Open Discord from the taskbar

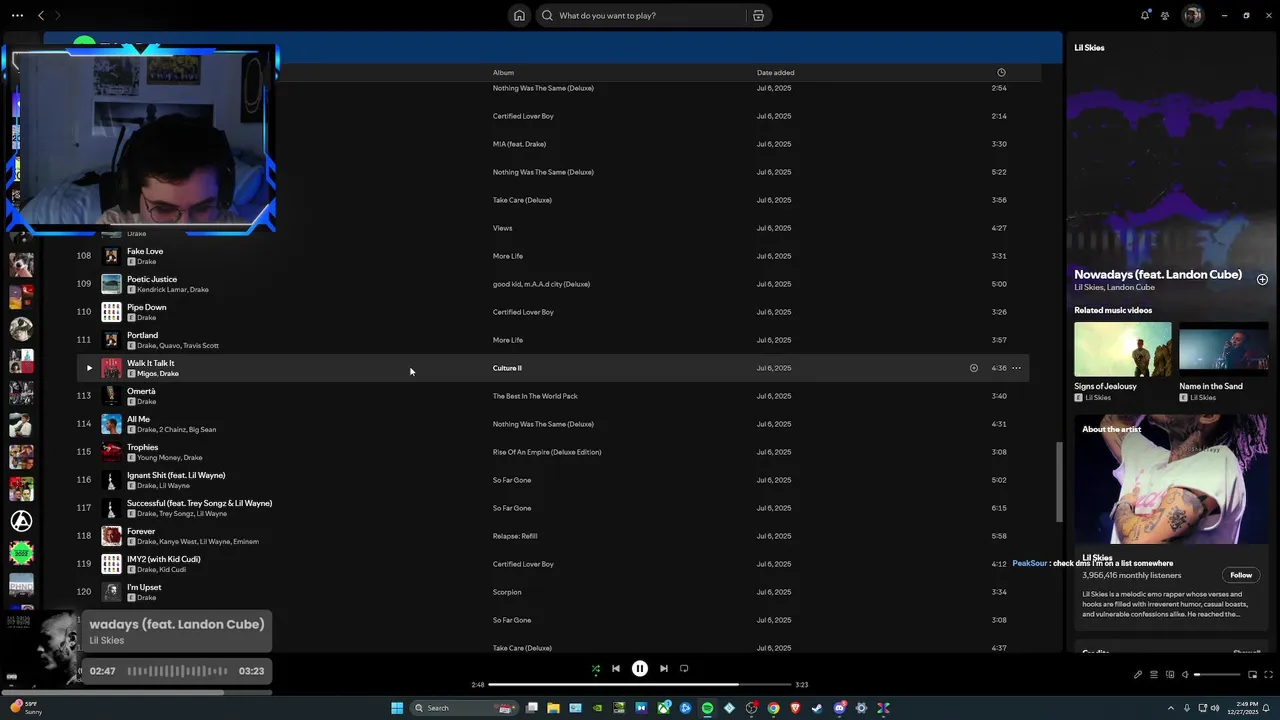(839, 708)
